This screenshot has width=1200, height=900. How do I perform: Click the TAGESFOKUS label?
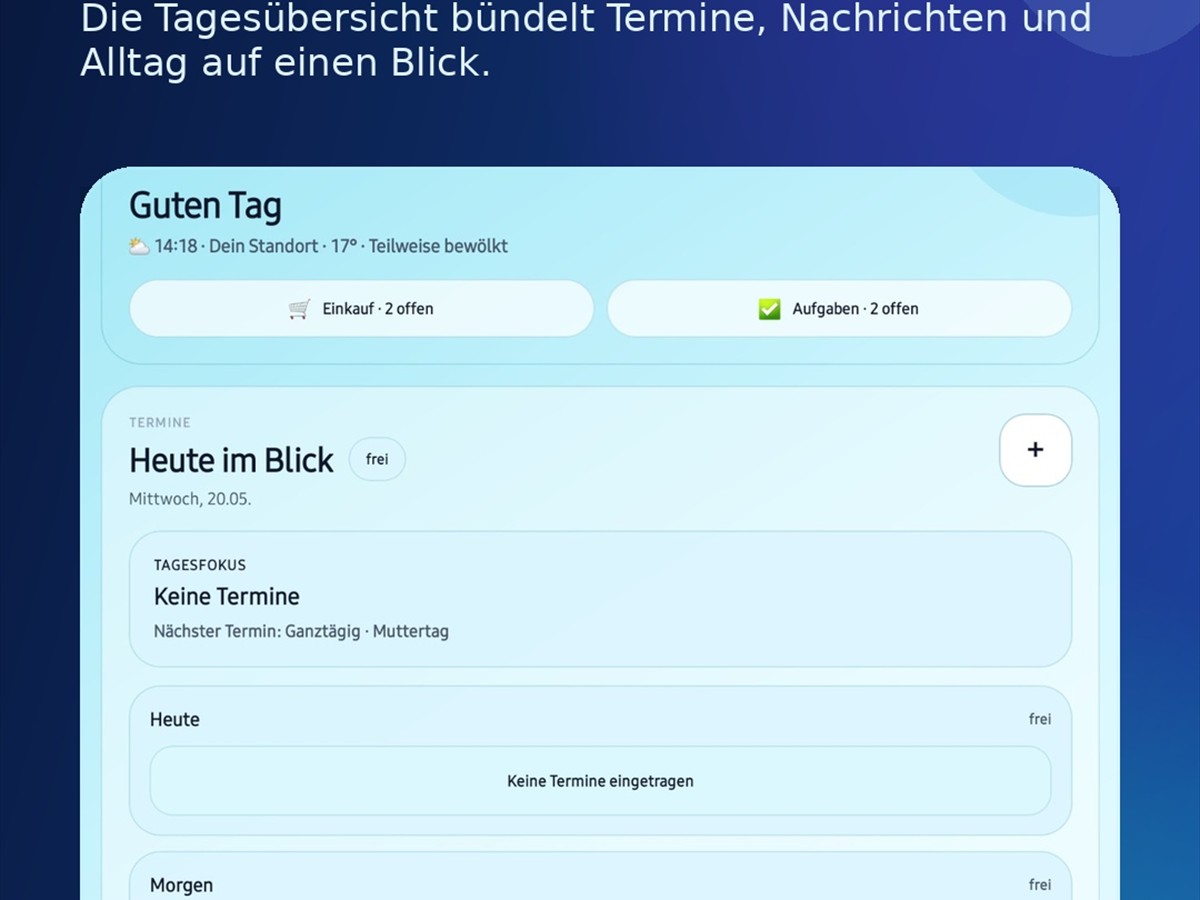[200, 565]
